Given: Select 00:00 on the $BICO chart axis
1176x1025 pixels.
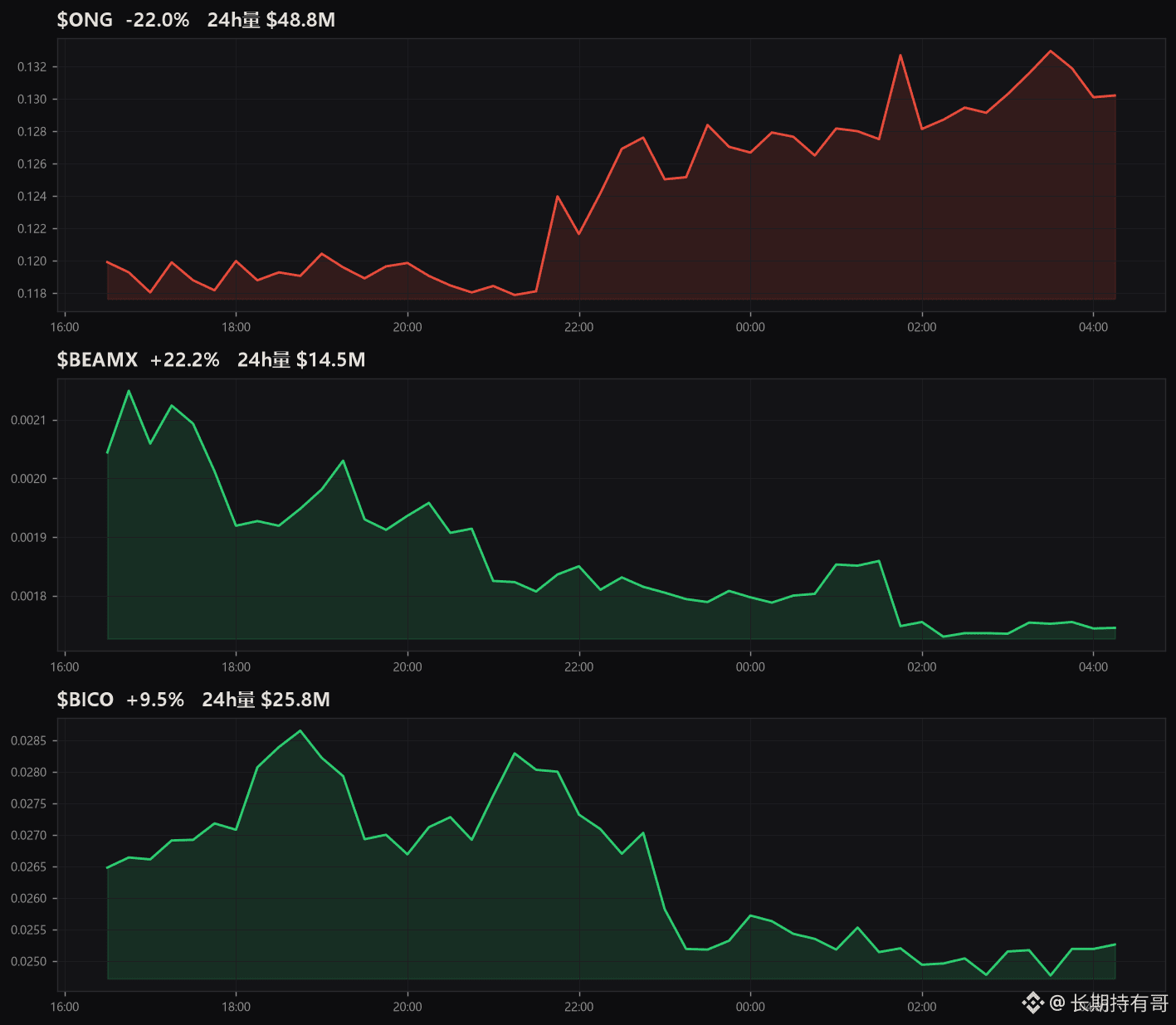Looking at the screenshot, I should [x=750, y=1007].
